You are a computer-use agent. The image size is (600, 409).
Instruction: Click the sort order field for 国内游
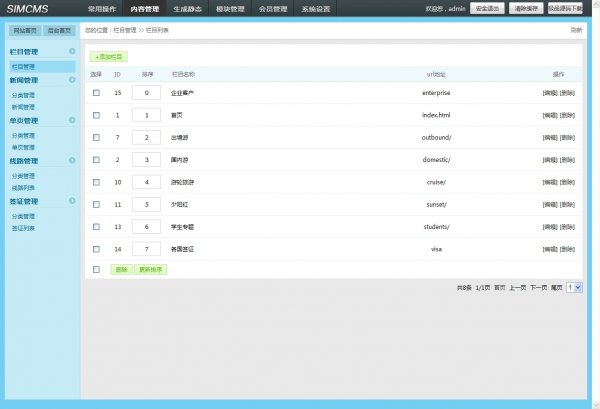pyautogui.click(x=146, y=159)
